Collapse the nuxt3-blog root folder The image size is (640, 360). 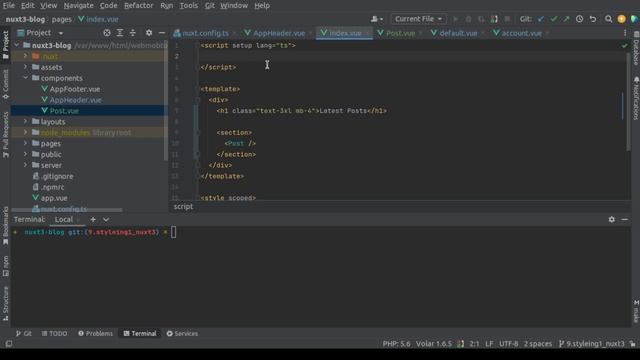tap(17, 45)
